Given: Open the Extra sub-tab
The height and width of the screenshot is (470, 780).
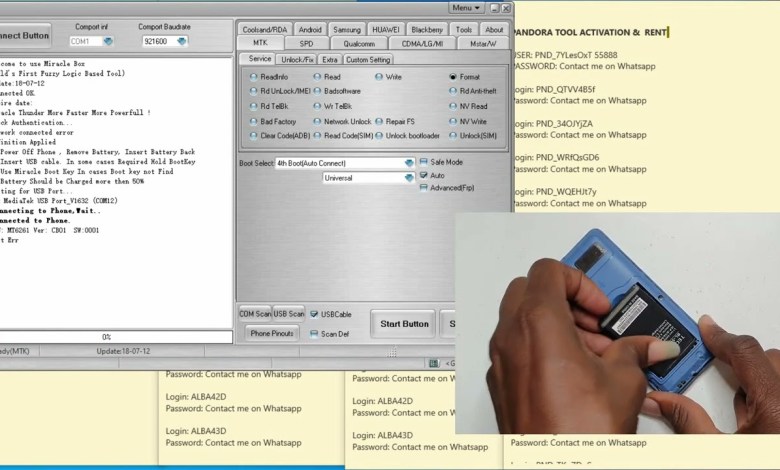Looking at the screenshot, I should pos(329,59).
